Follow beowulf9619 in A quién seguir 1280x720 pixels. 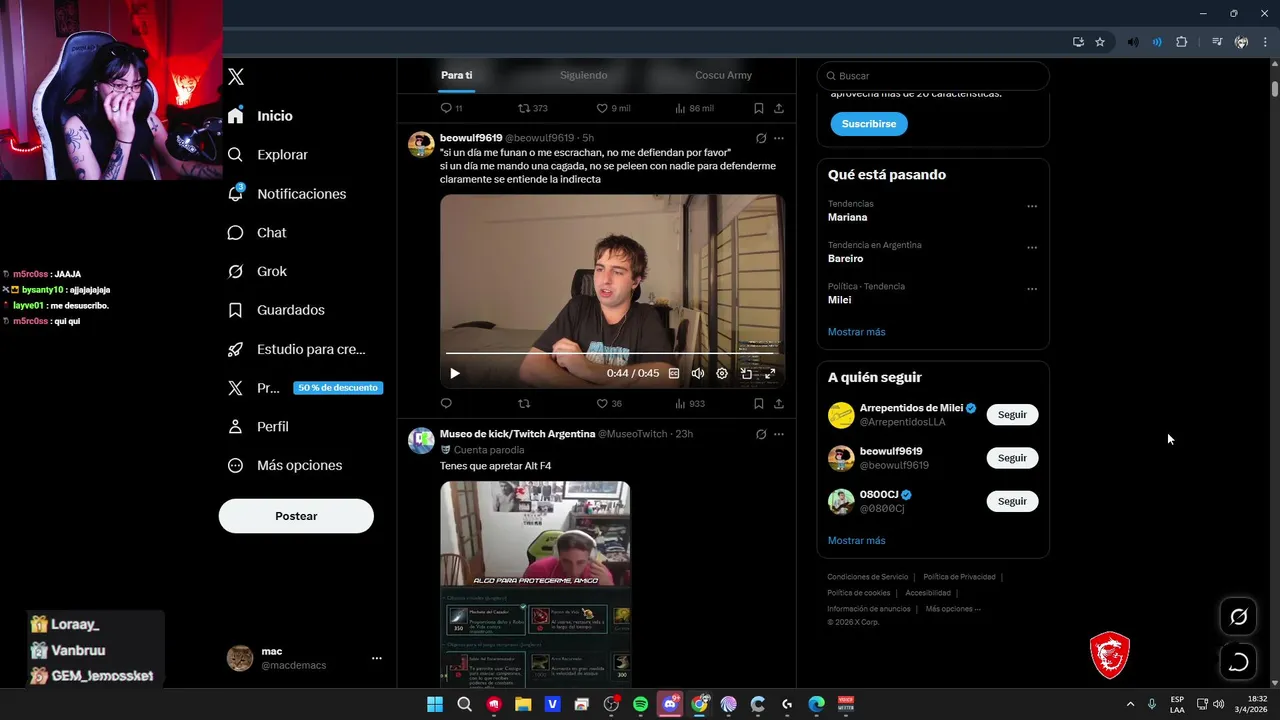click(1012, 458)
